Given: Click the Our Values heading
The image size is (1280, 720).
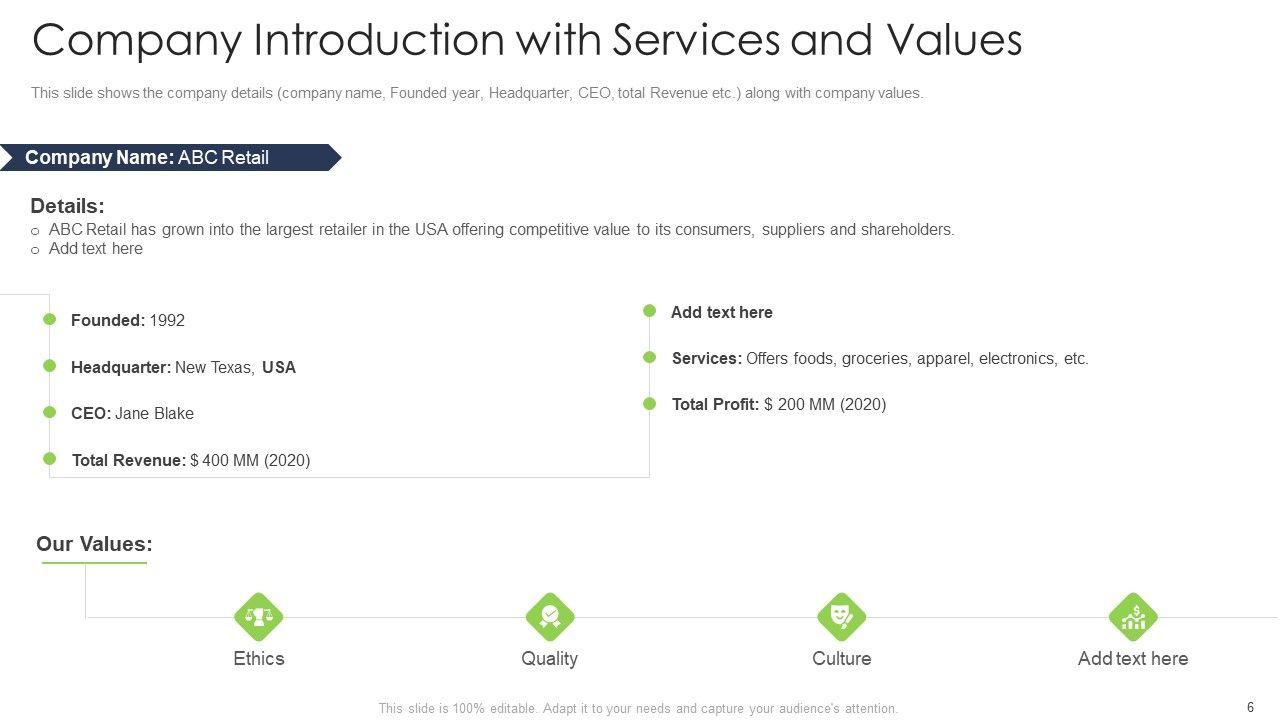Looking at the screenshot, I should 94,544.
